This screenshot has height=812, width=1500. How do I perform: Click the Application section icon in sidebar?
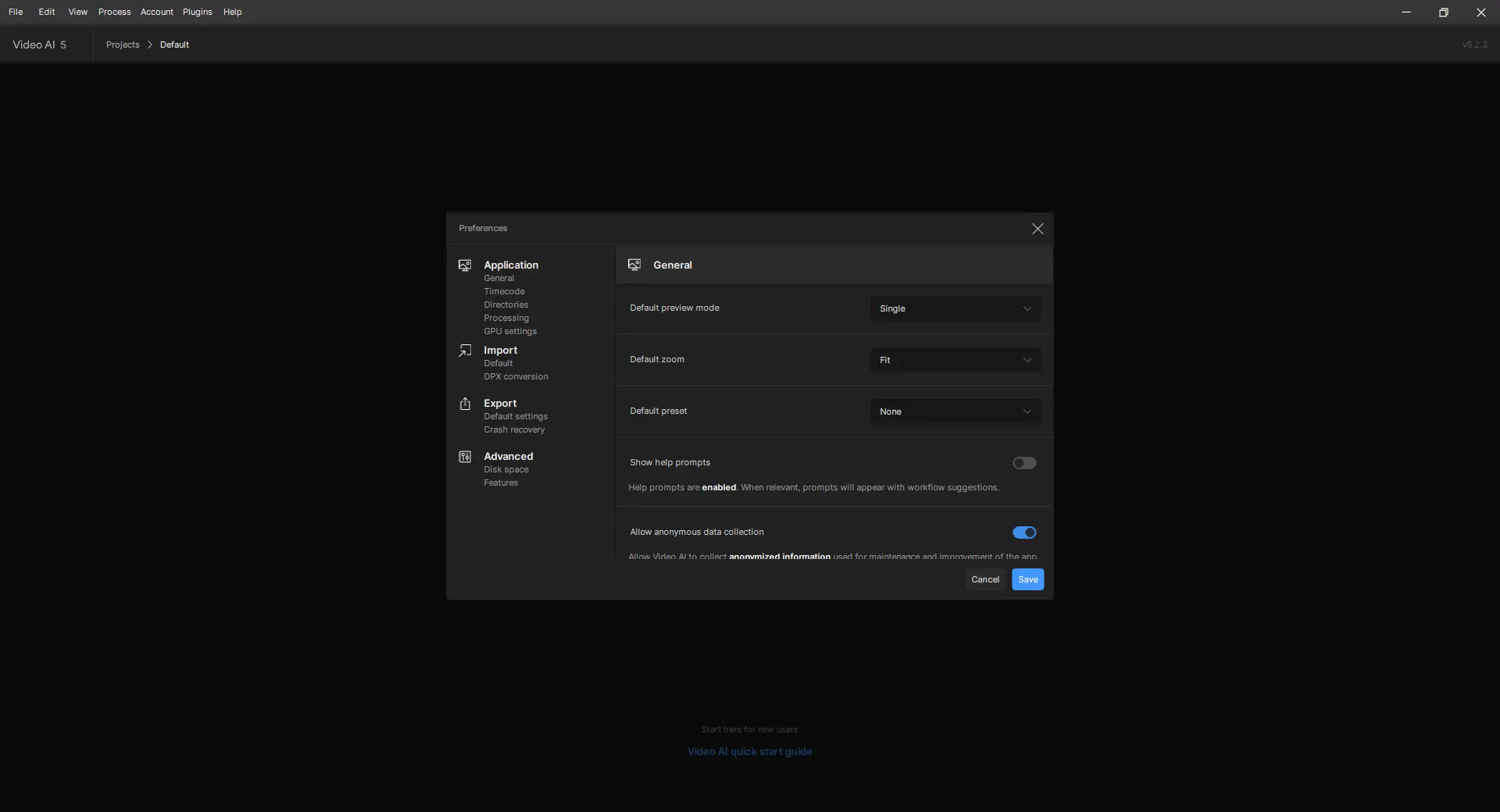click(x=465, y=265)
